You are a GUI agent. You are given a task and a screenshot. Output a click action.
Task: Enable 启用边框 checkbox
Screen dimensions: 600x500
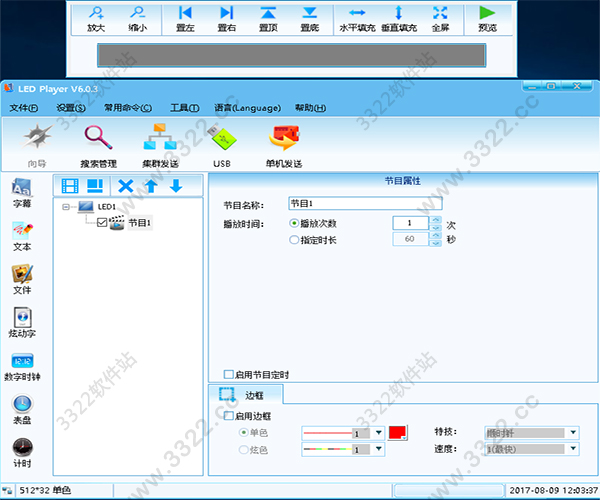click(228, 415)
